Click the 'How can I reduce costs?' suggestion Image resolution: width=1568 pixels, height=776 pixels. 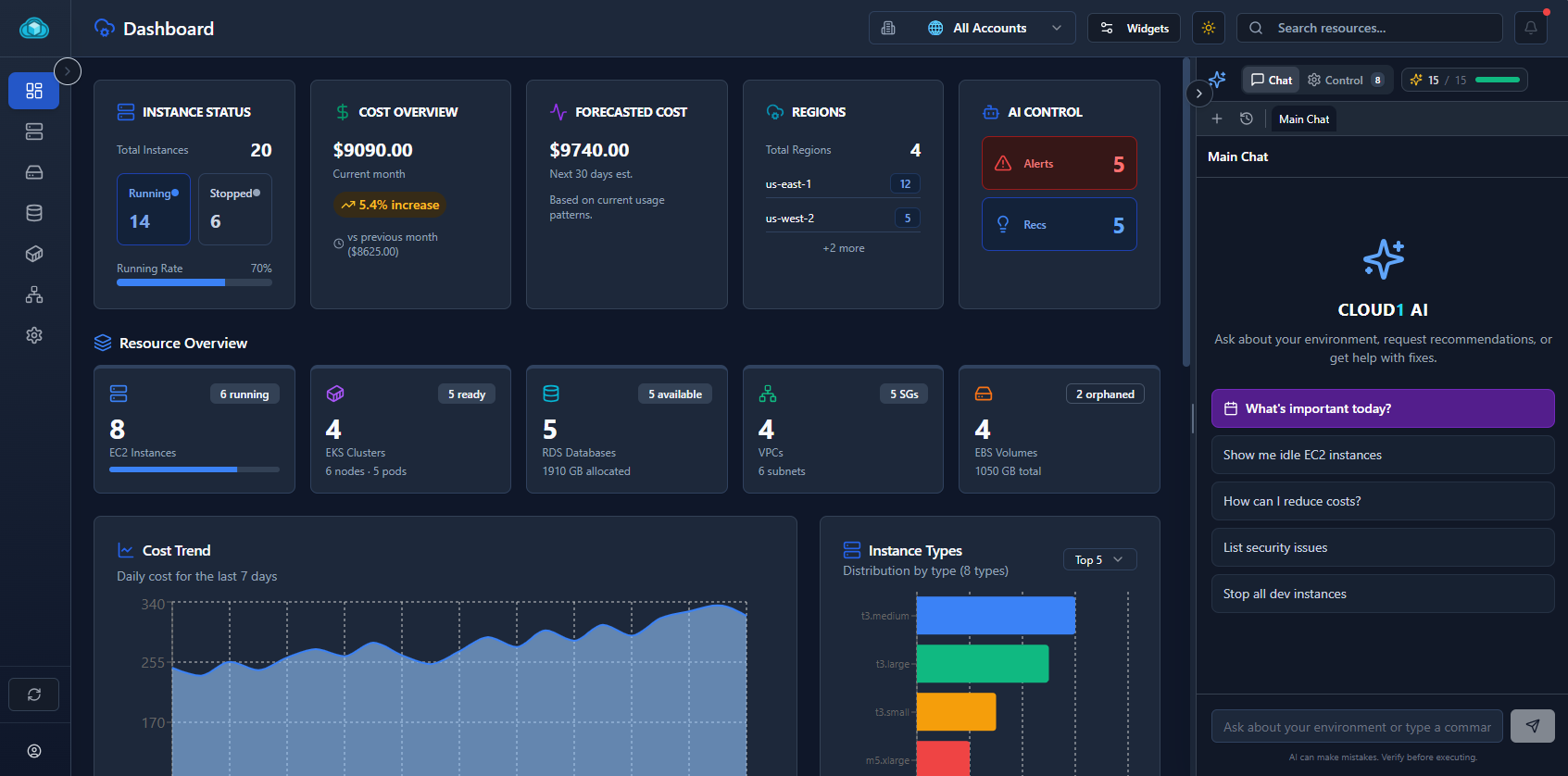(1383, 501)
